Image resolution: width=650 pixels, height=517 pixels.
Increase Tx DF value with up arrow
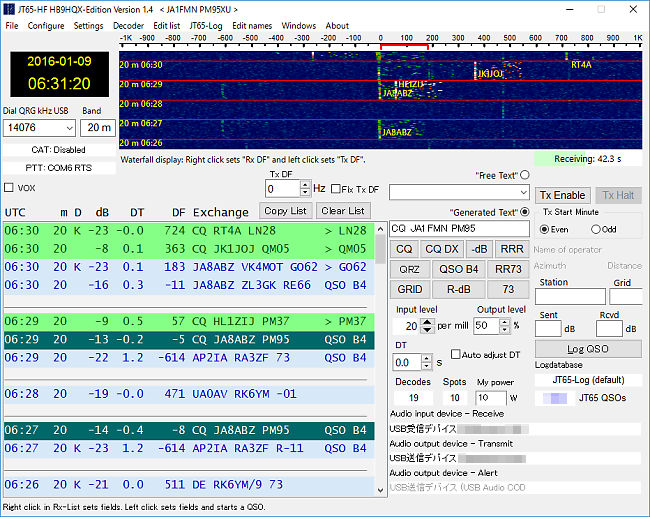click(305, 185)
